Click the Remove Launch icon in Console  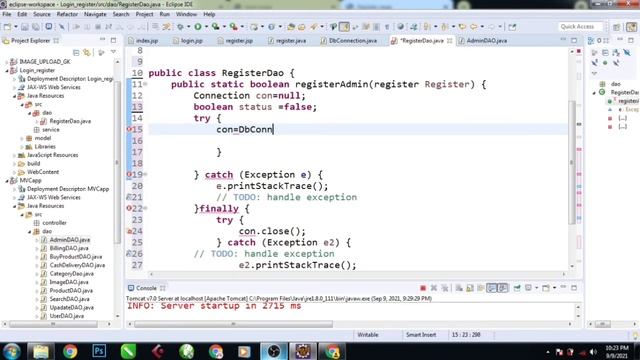433,288
